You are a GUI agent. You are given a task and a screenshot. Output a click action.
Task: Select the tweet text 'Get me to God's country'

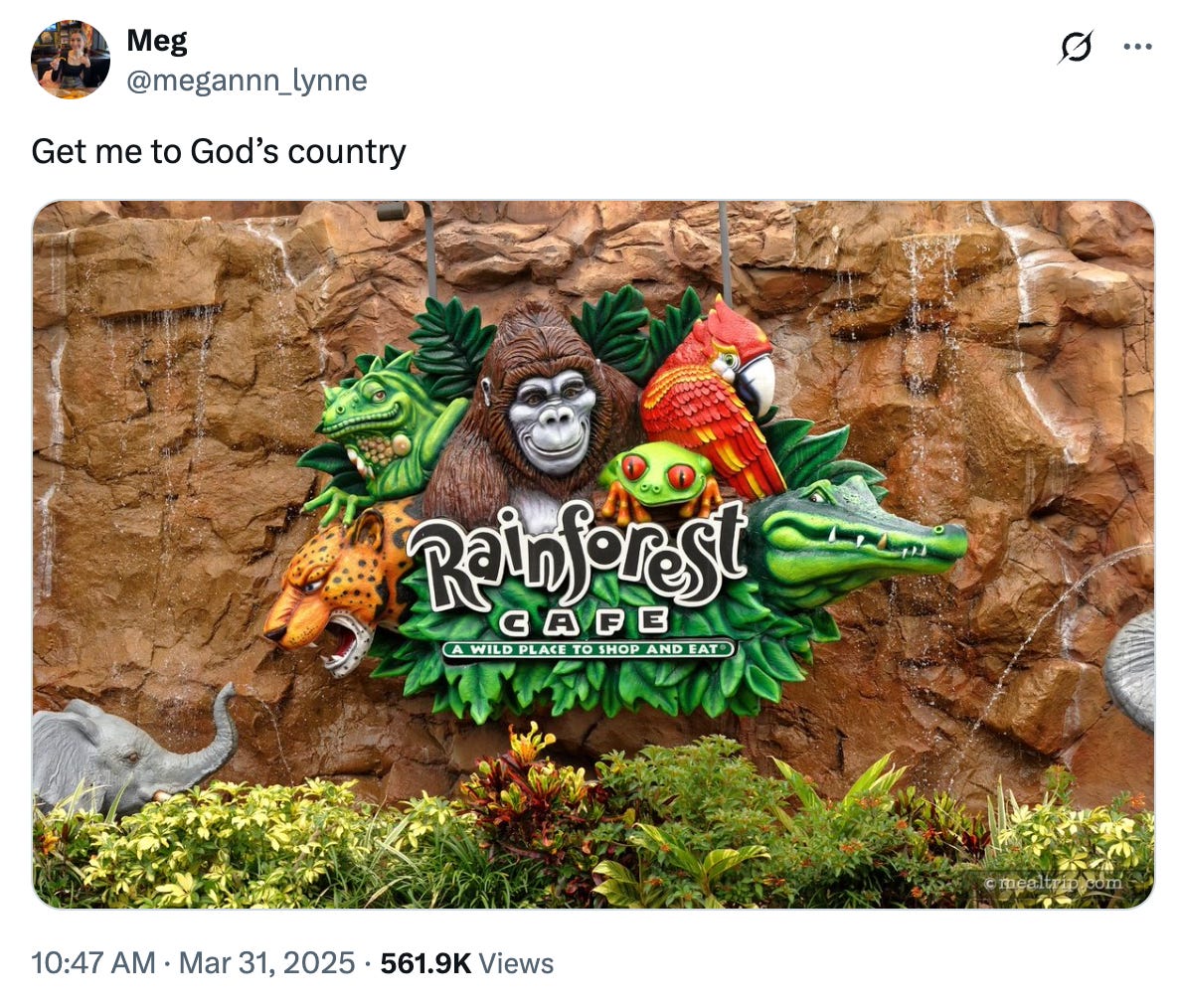tap(219, 151)
